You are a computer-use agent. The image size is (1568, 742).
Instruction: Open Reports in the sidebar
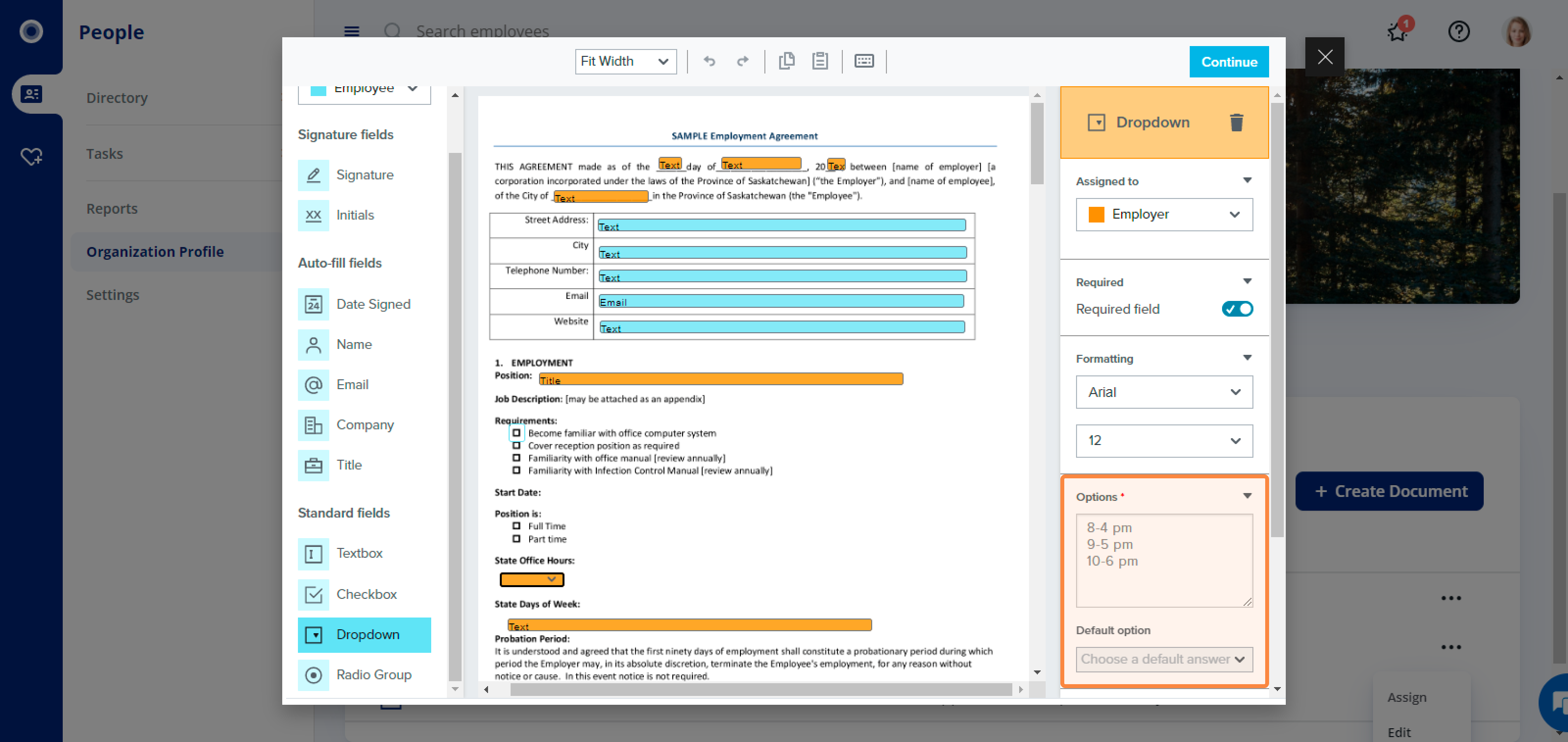tap(112, 209)
